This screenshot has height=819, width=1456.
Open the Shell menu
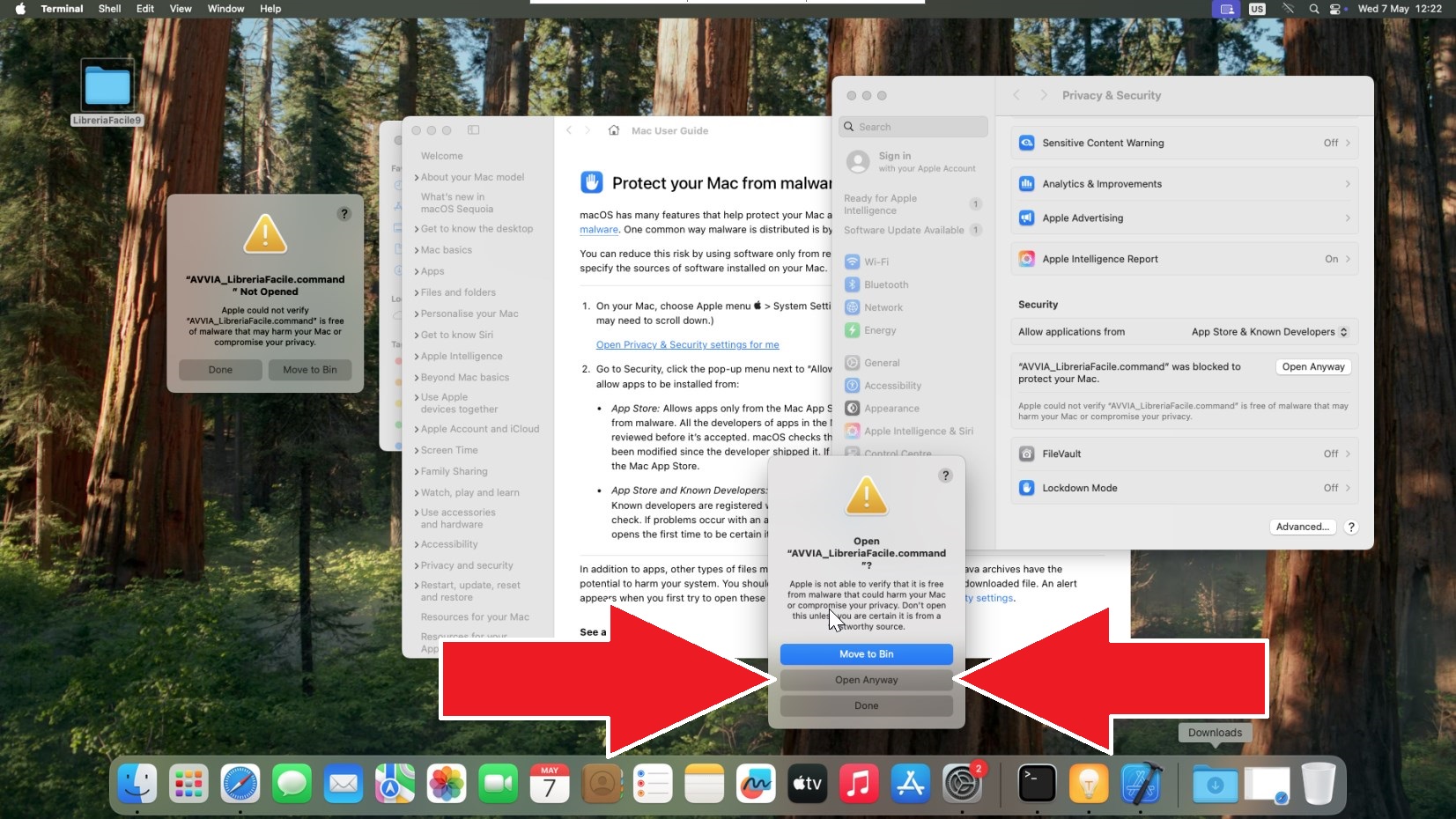pos(109,9)
